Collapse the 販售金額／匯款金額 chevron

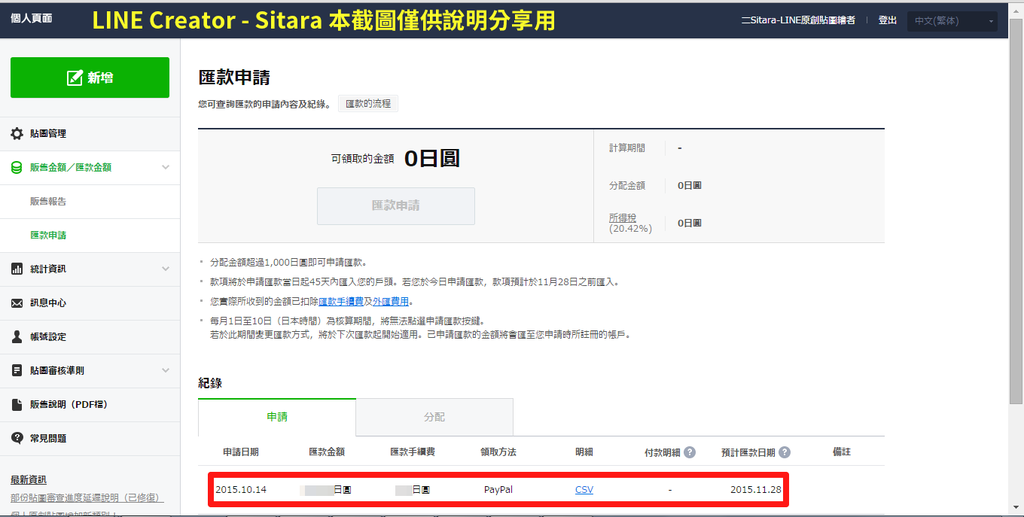(x=165, y=168)
